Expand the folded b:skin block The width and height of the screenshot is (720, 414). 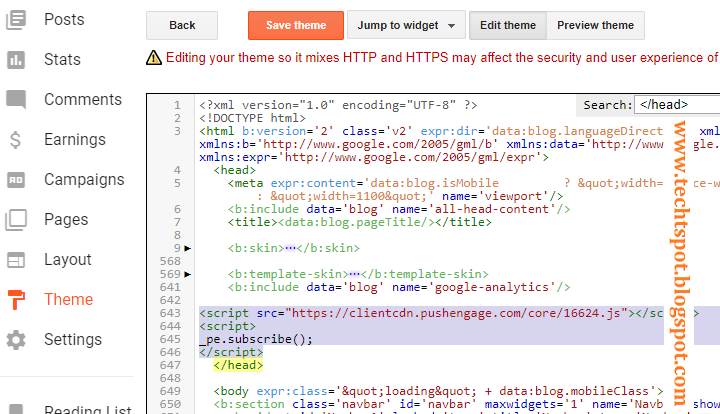(x=187, y=248)
